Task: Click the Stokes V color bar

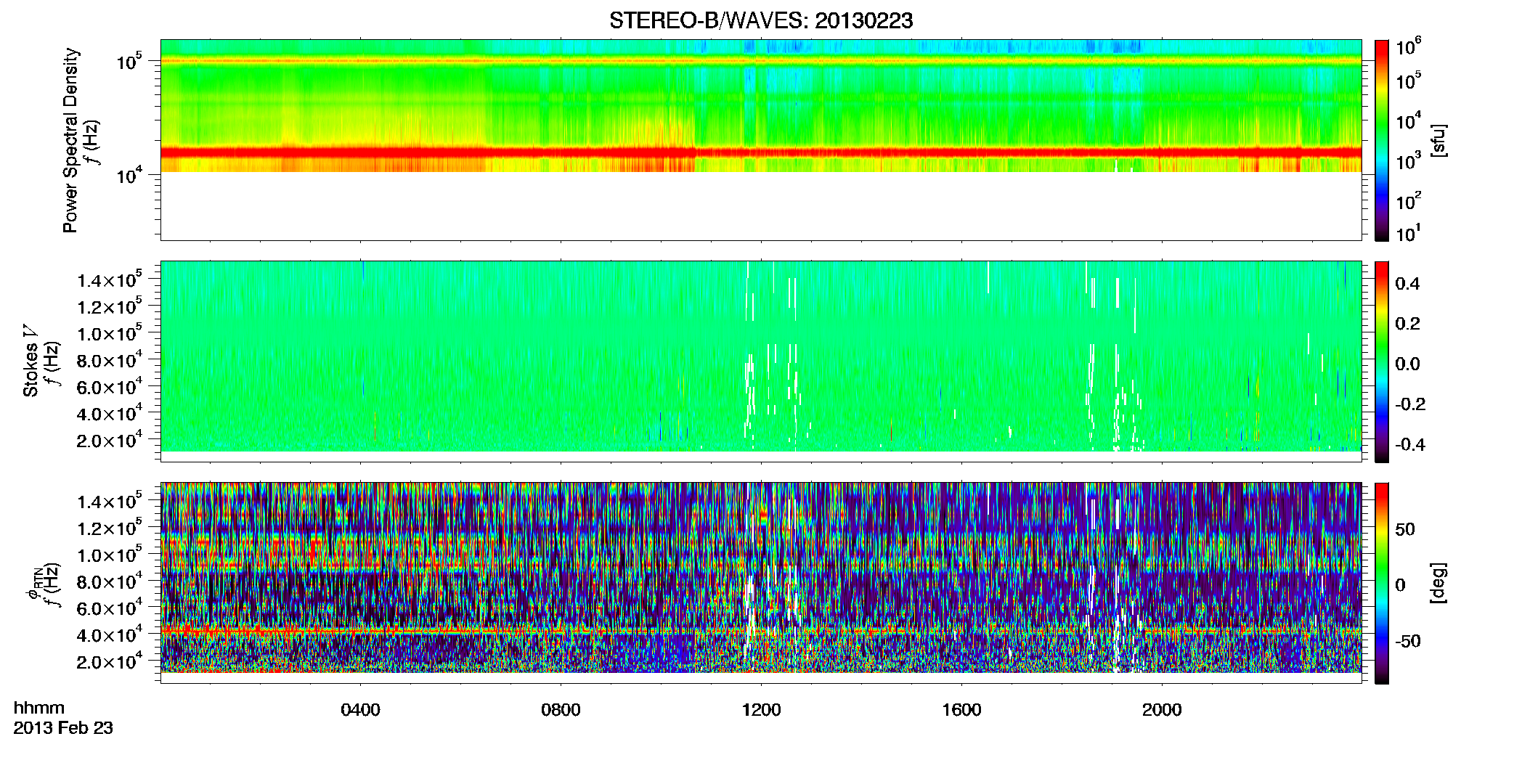Action: click(1382, 362)
